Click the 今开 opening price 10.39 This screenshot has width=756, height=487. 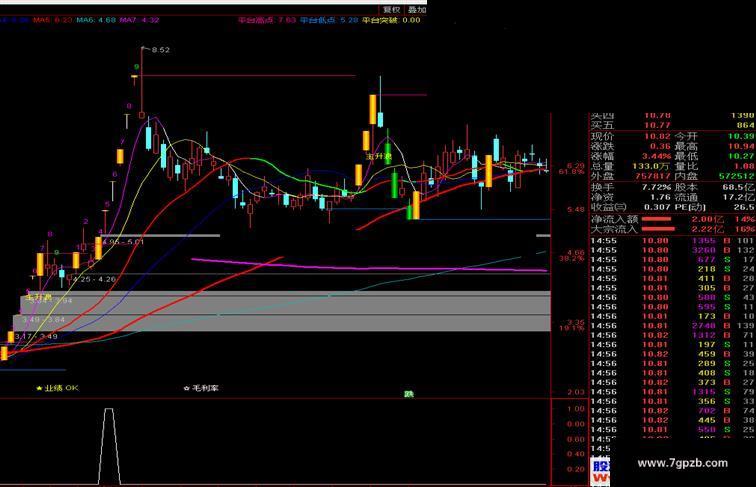pos(741,136)
